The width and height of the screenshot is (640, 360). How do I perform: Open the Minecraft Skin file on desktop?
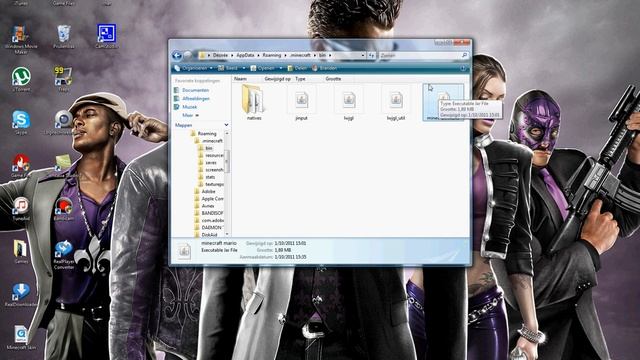(20, 338)
